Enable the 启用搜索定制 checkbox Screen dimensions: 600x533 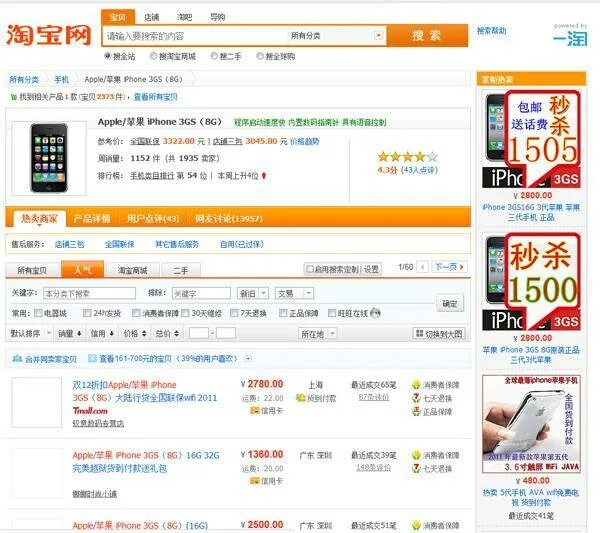310,269
